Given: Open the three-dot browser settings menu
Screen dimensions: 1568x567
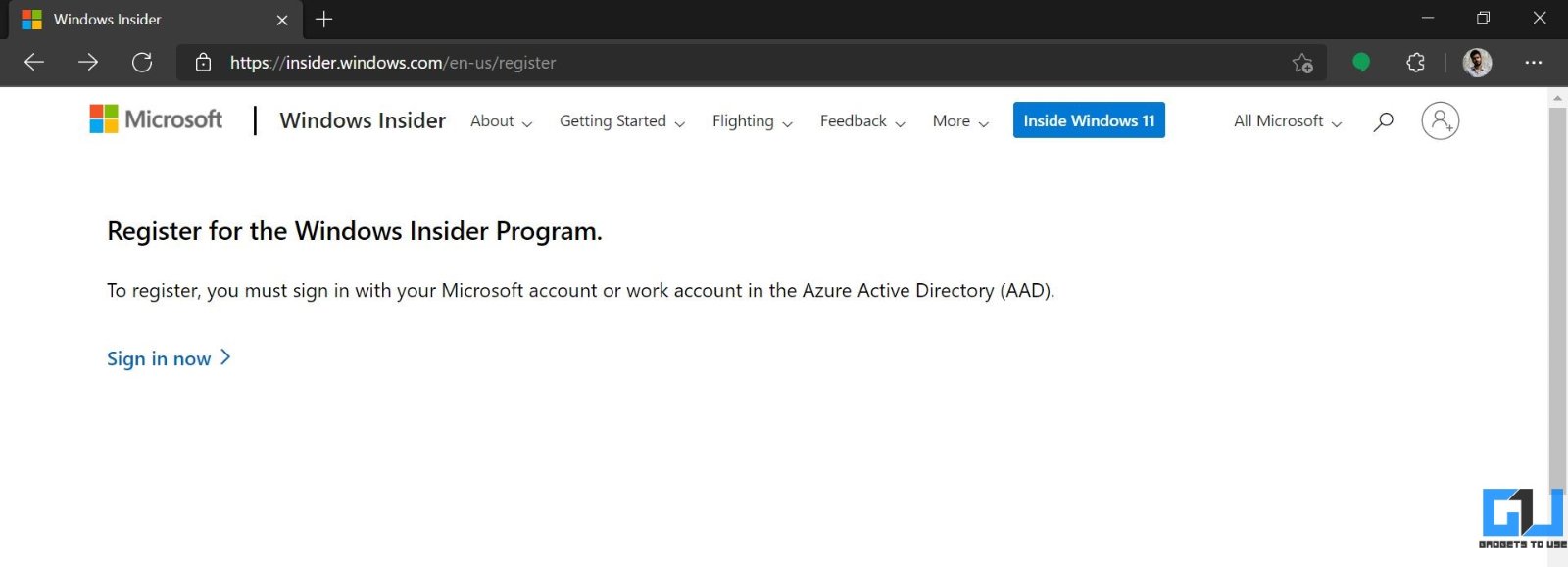Looking at the screenshot, I should (x=1534, y=63).
